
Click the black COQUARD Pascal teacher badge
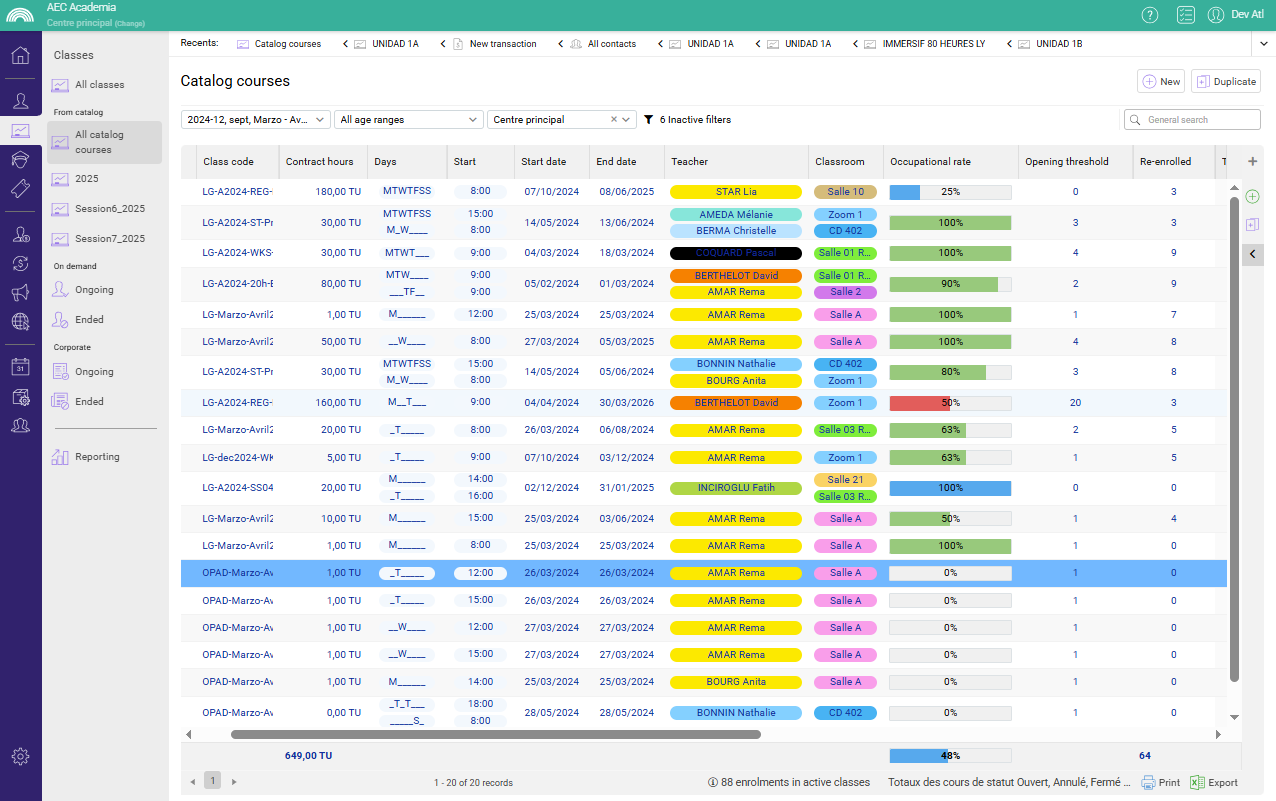coord(736,253)
